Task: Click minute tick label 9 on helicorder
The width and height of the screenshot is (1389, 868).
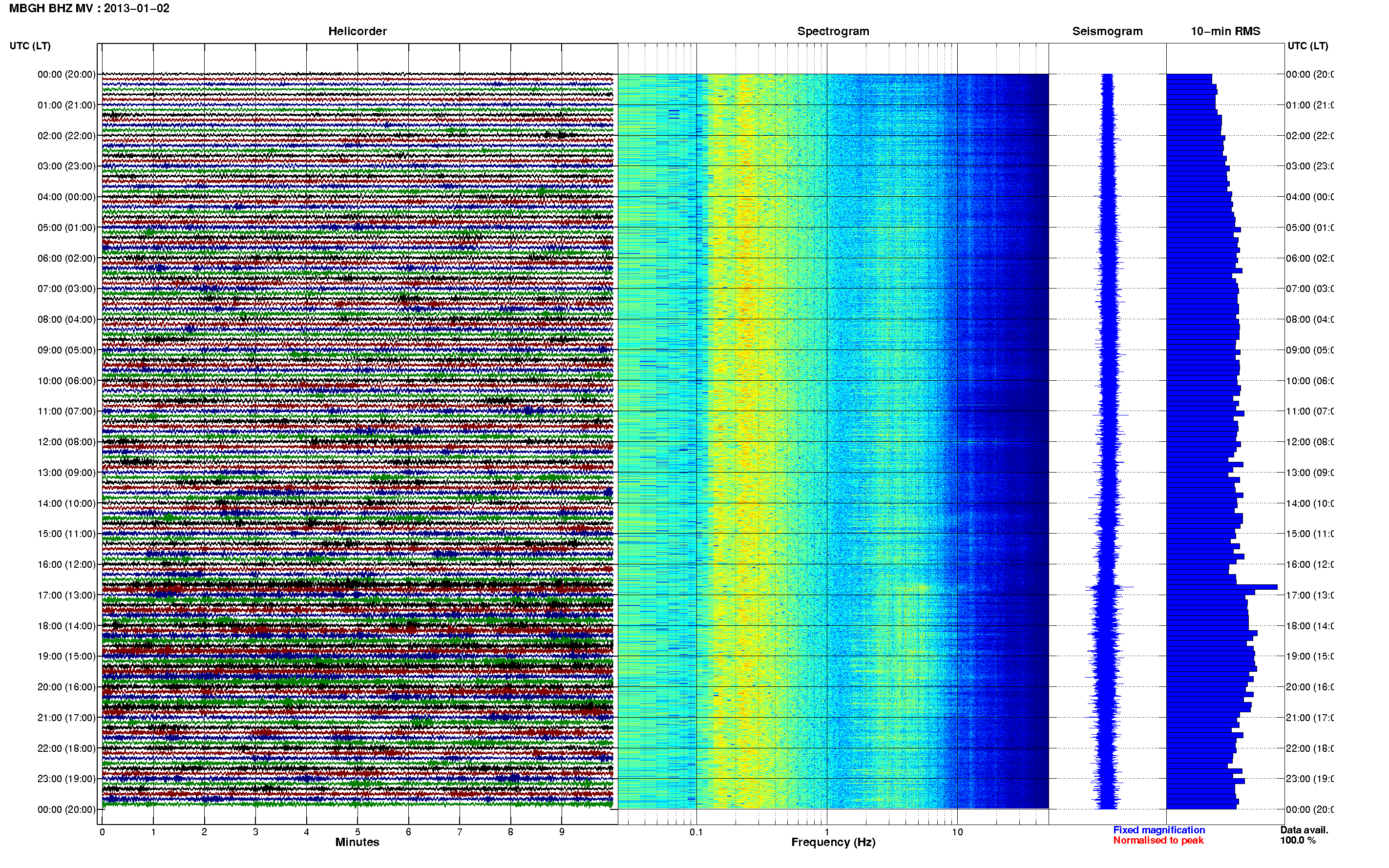Action: click(562, 832)
